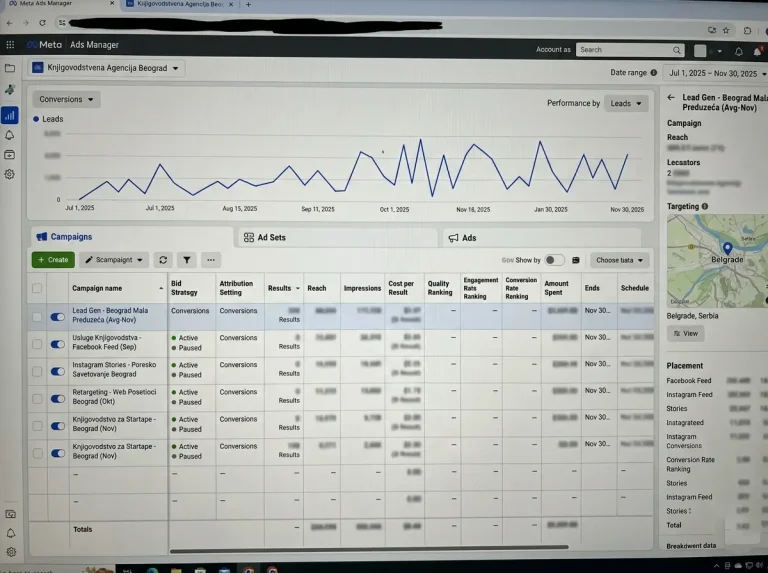Click the bell icon under the chart sidebar icon
The width and height of the screenshot is (768, 573).
[x=9, y=136]
